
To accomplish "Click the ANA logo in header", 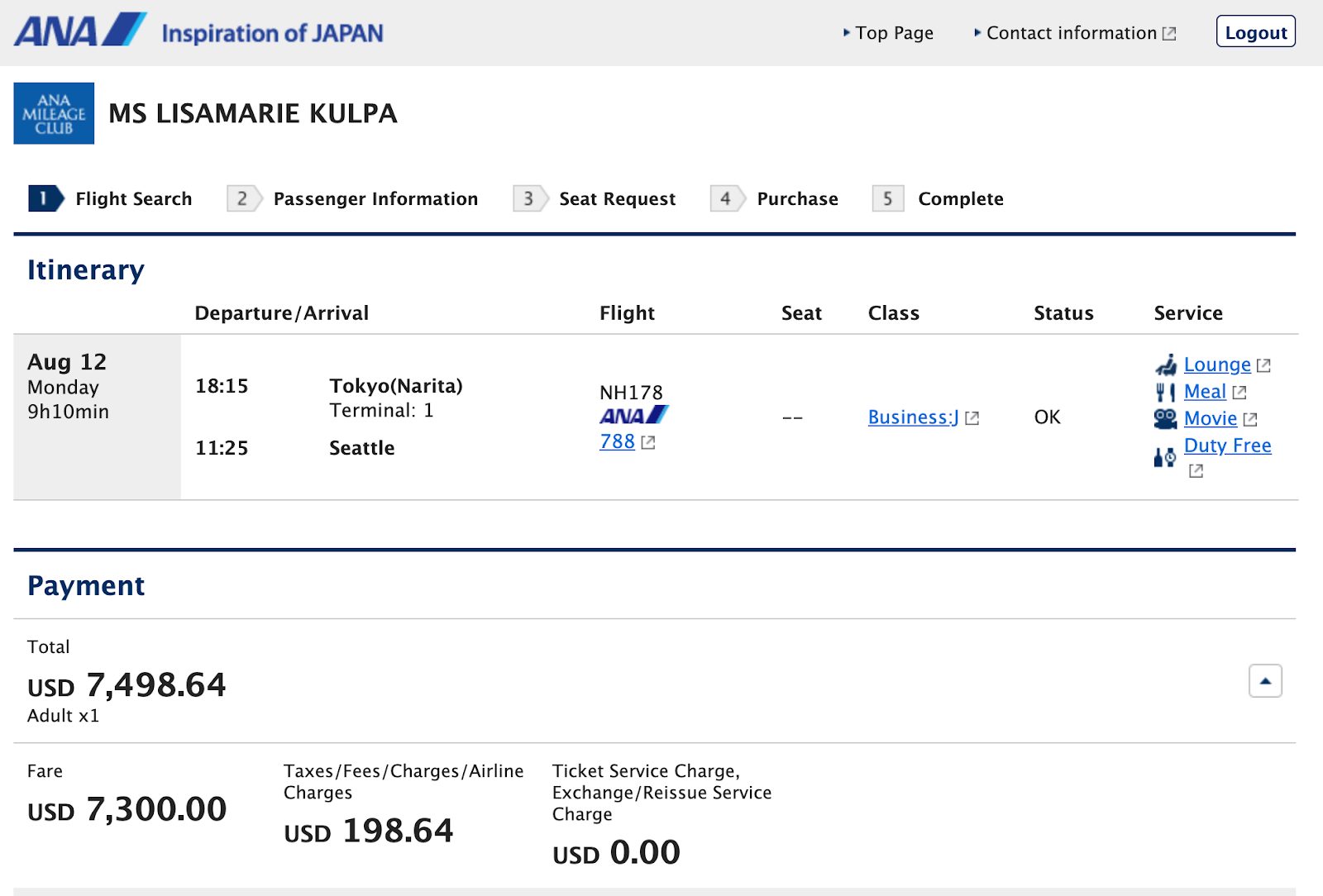I will pyautogui.click(x=80, y=31).
